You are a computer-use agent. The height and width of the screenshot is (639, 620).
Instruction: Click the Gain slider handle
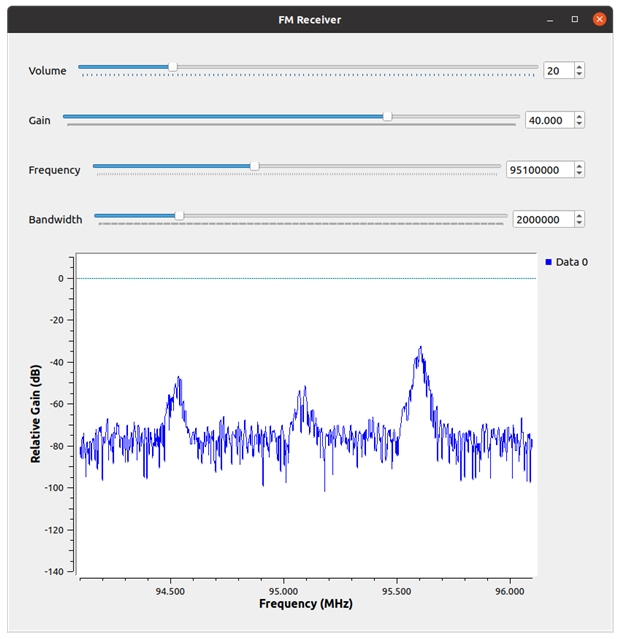pyautogui.click(x=387, y=116)
